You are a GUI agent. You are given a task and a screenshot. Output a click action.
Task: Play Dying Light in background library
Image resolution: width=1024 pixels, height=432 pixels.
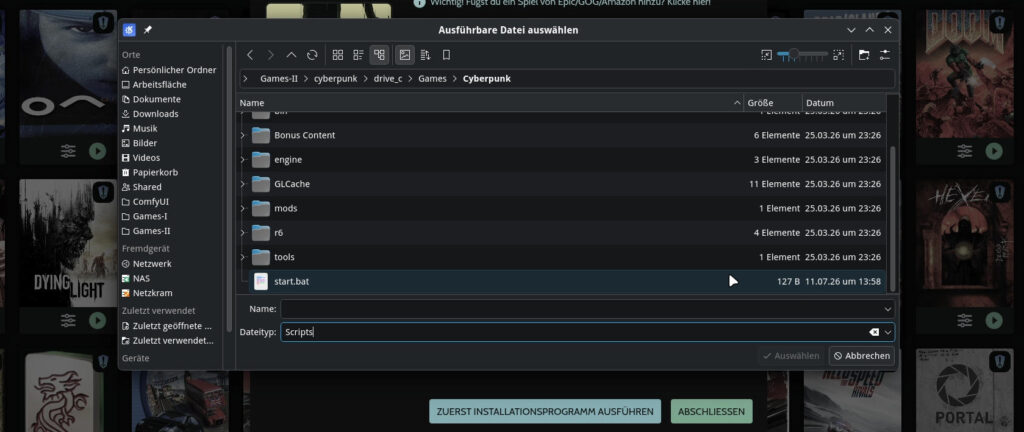(97, 320)
